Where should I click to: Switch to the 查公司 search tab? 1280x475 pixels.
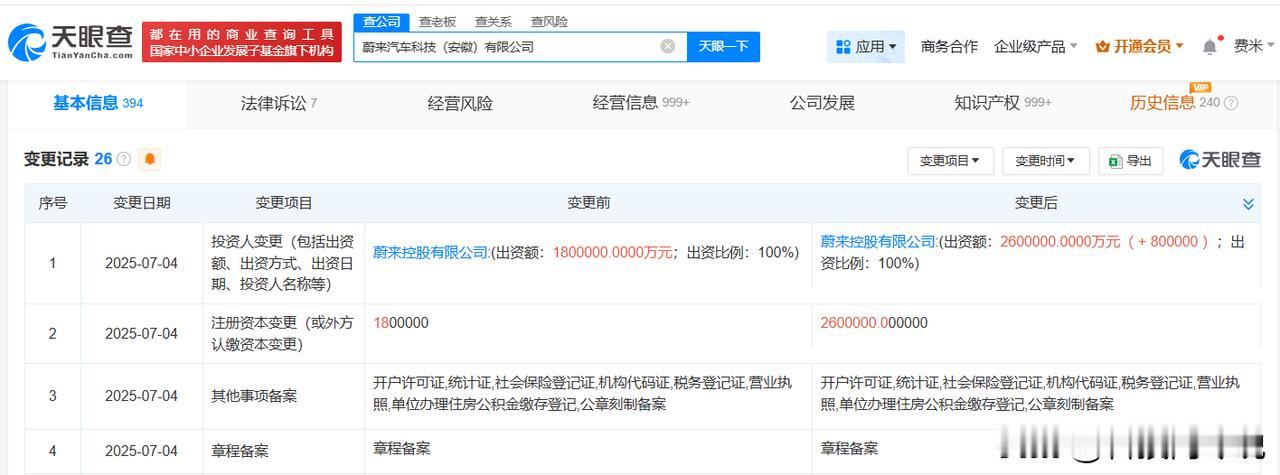pos(381,22)
